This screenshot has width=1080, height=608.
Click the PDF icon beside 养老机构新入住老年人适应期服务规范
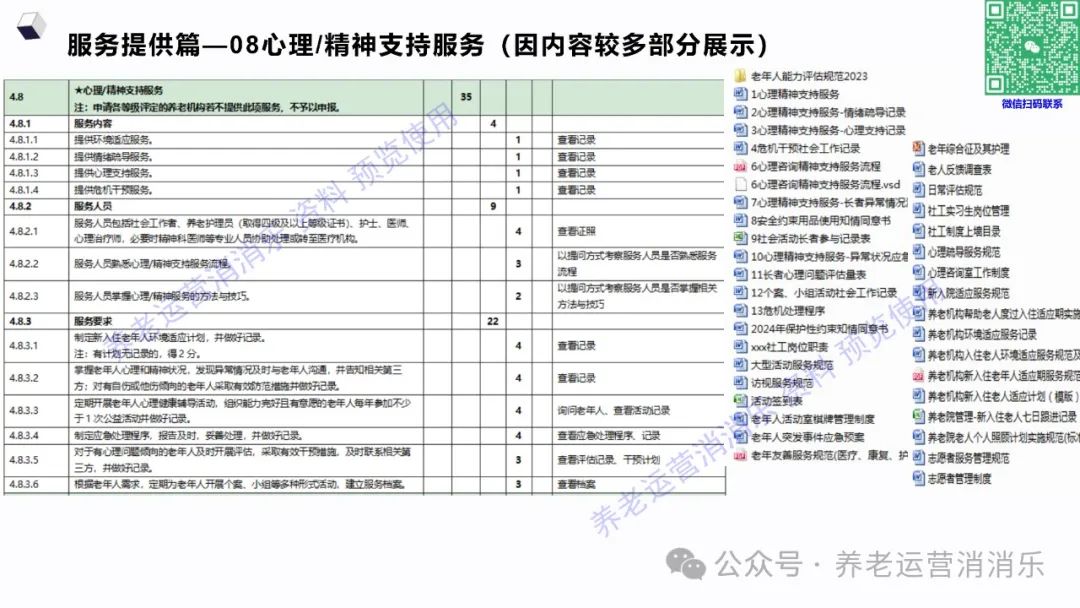coord(918,375)
